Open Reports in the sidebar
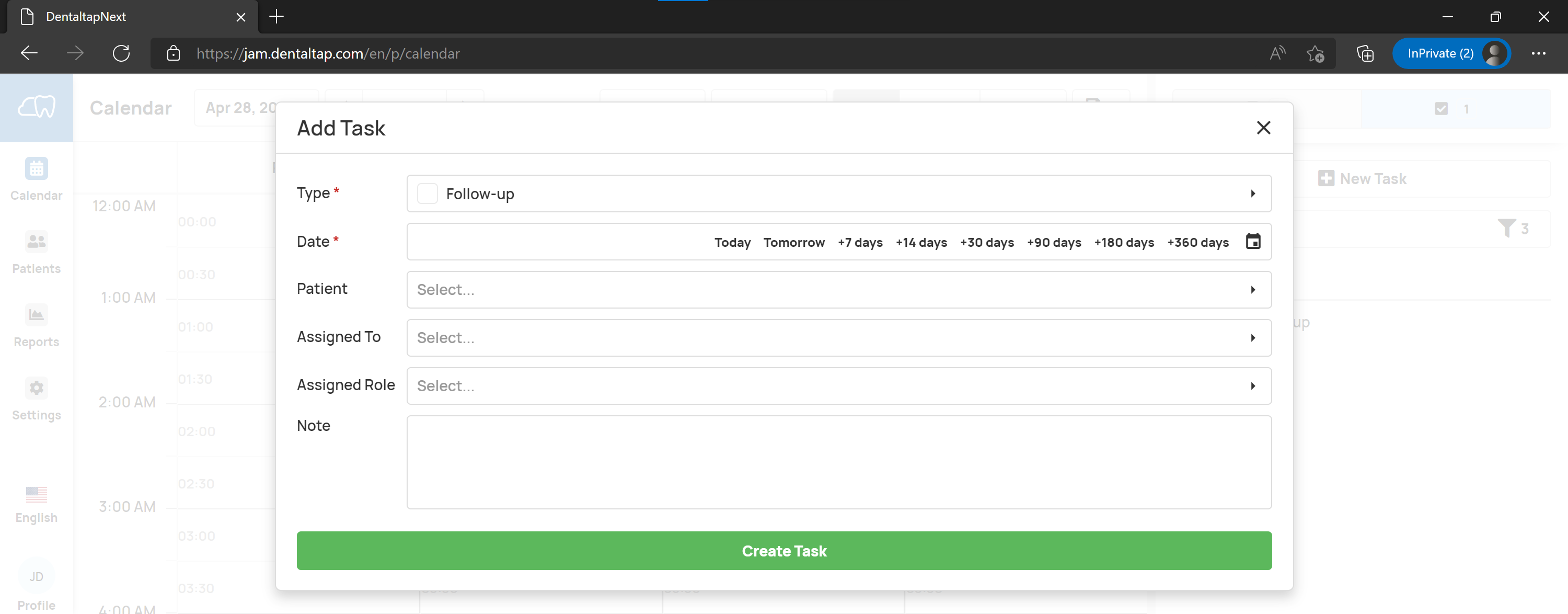 [x=37, y=326]
